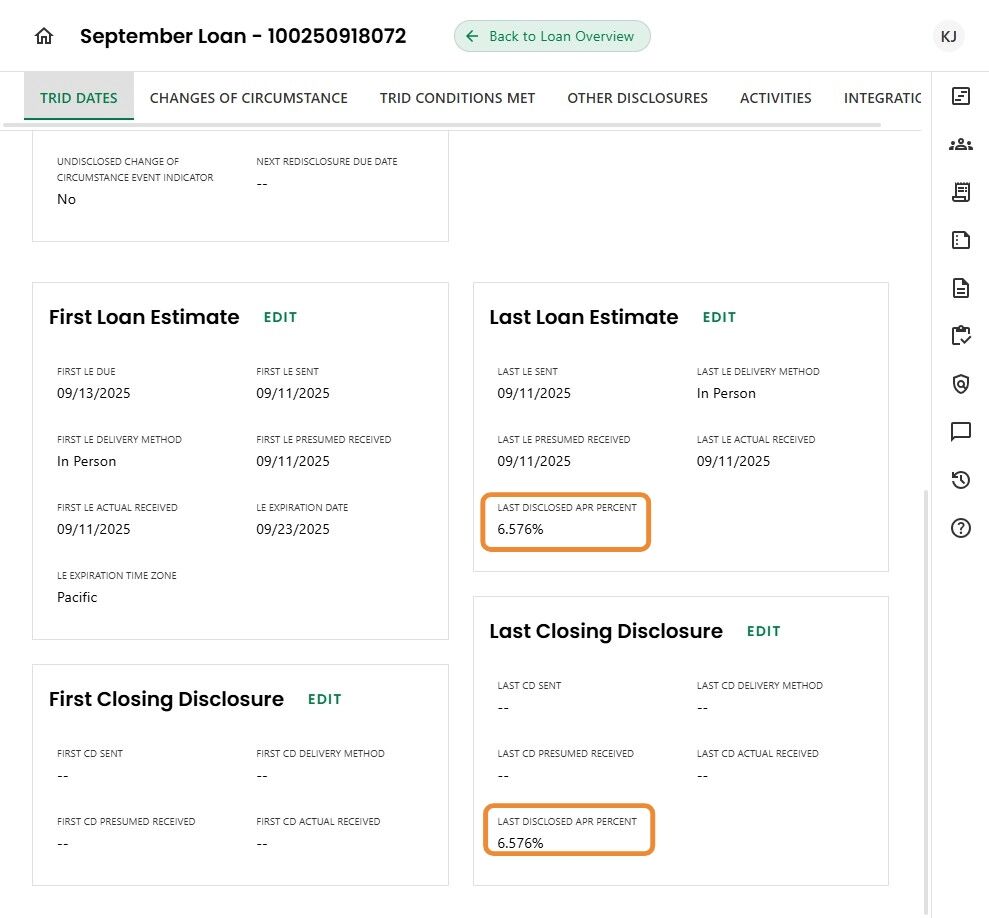
Task: Click Back to Loan Overview button
Action: point(552,37)
